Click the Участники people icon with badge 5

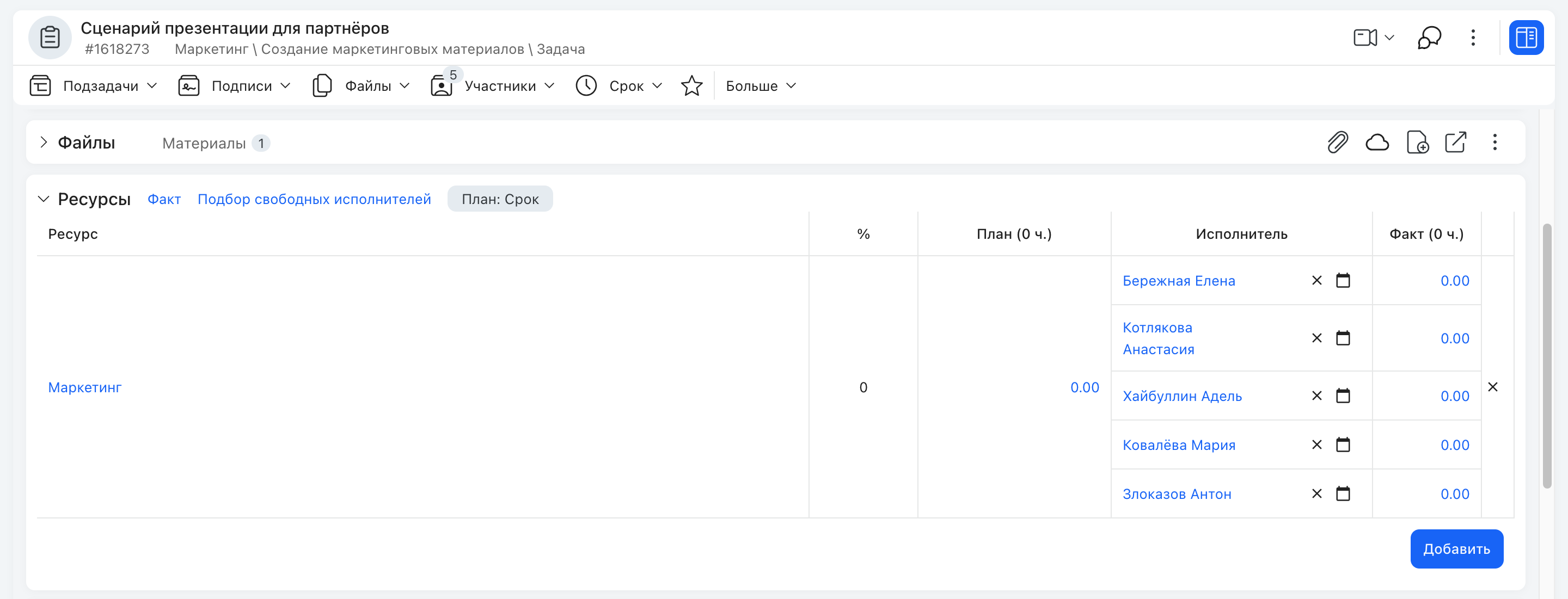442,86
